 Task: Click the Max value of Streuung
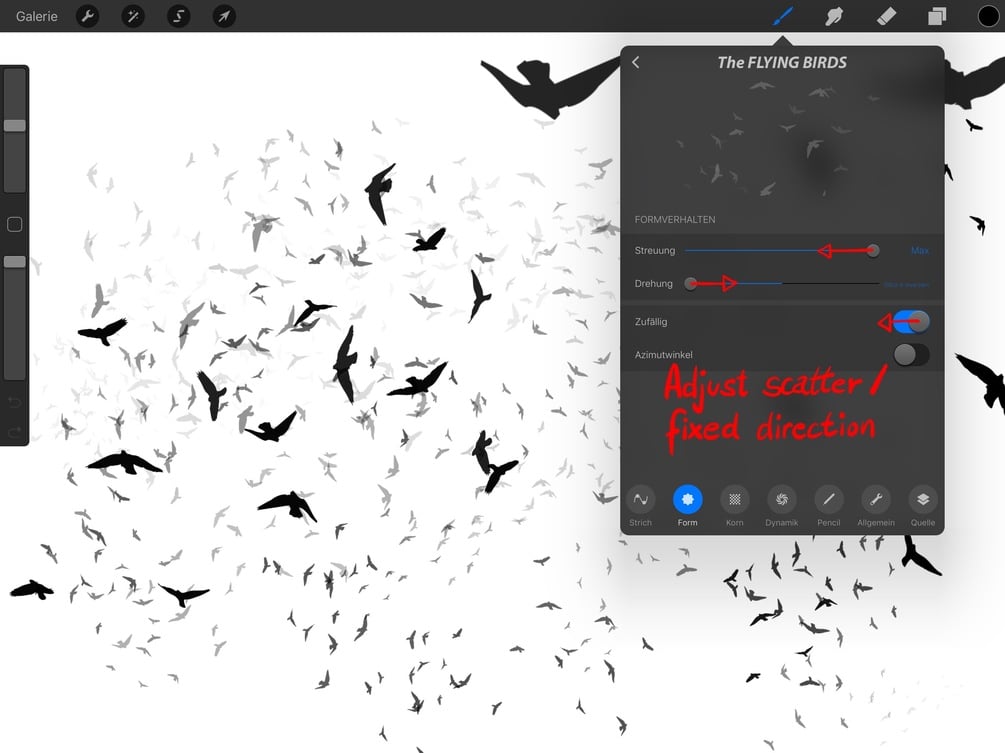[920, 251]
